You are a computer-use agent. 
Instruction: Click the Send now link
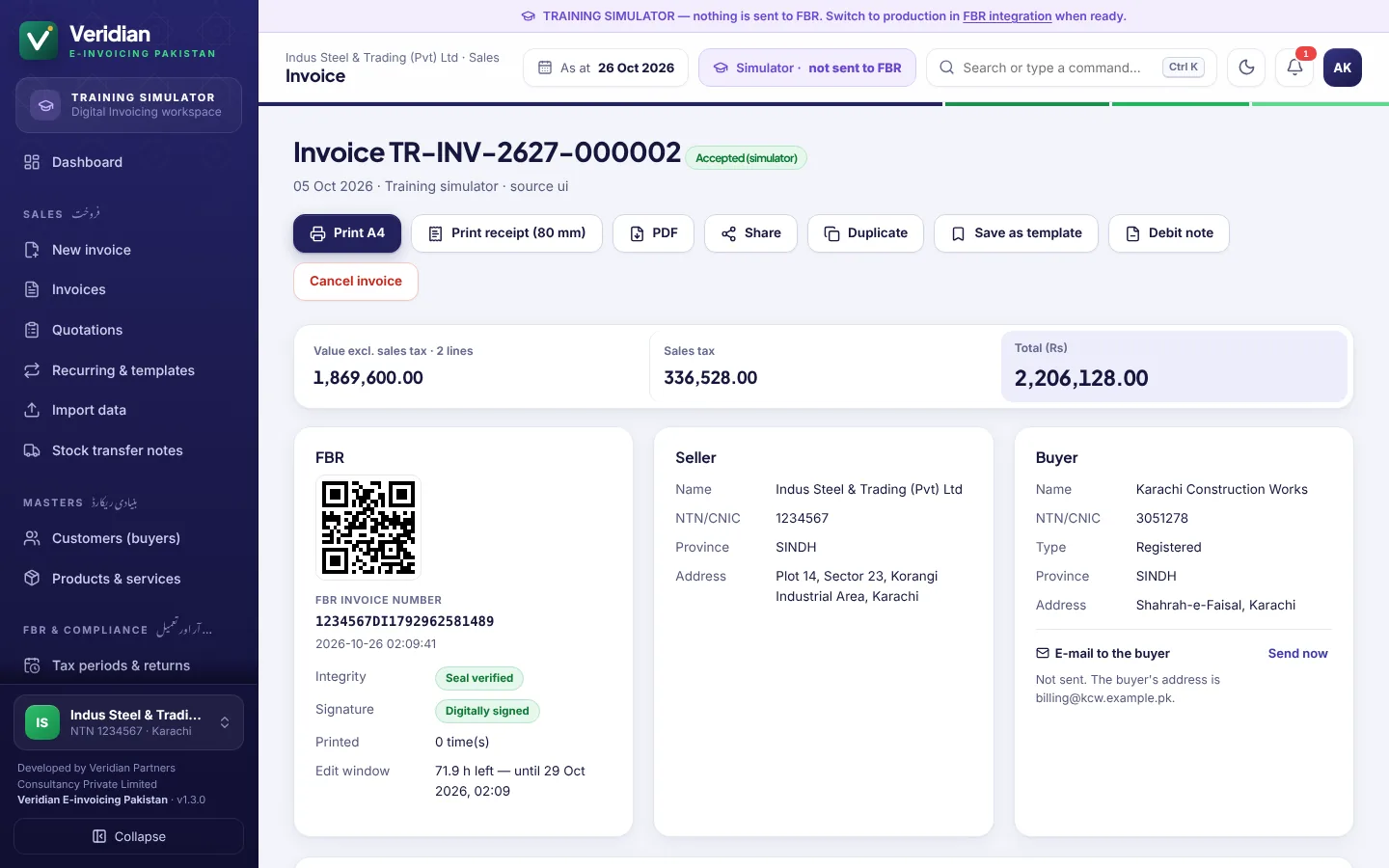click(1297, 653)
